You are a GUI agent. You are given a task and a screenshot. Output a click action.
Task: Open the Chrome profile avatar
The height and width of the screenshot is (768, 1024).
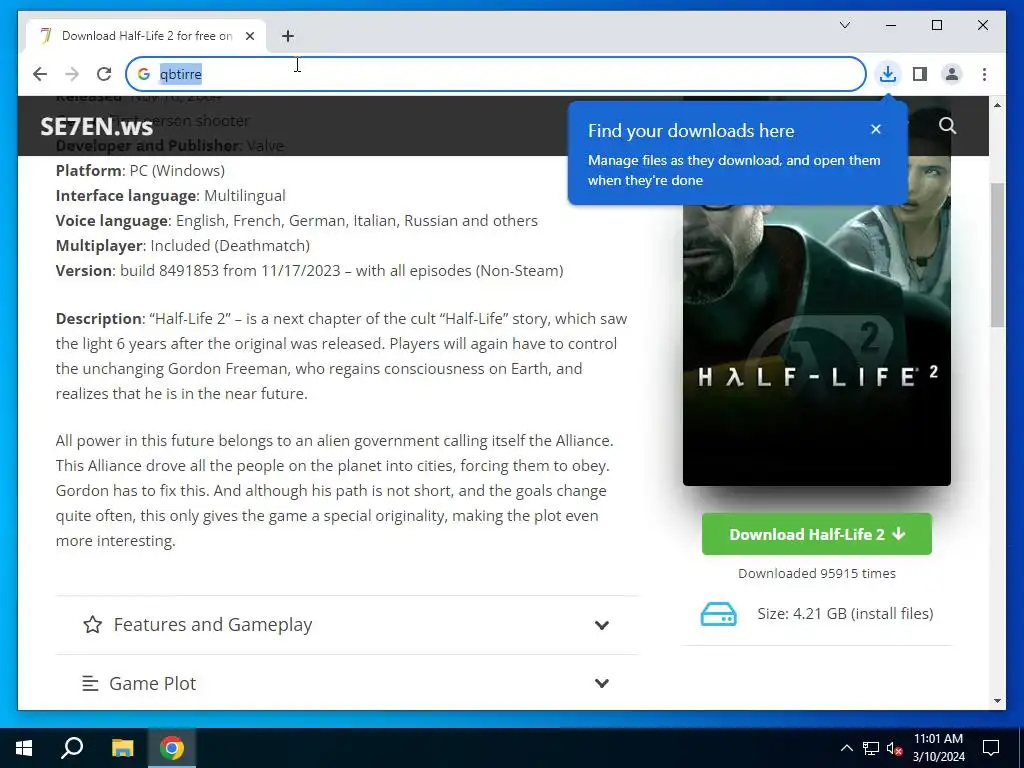point(952,74)
